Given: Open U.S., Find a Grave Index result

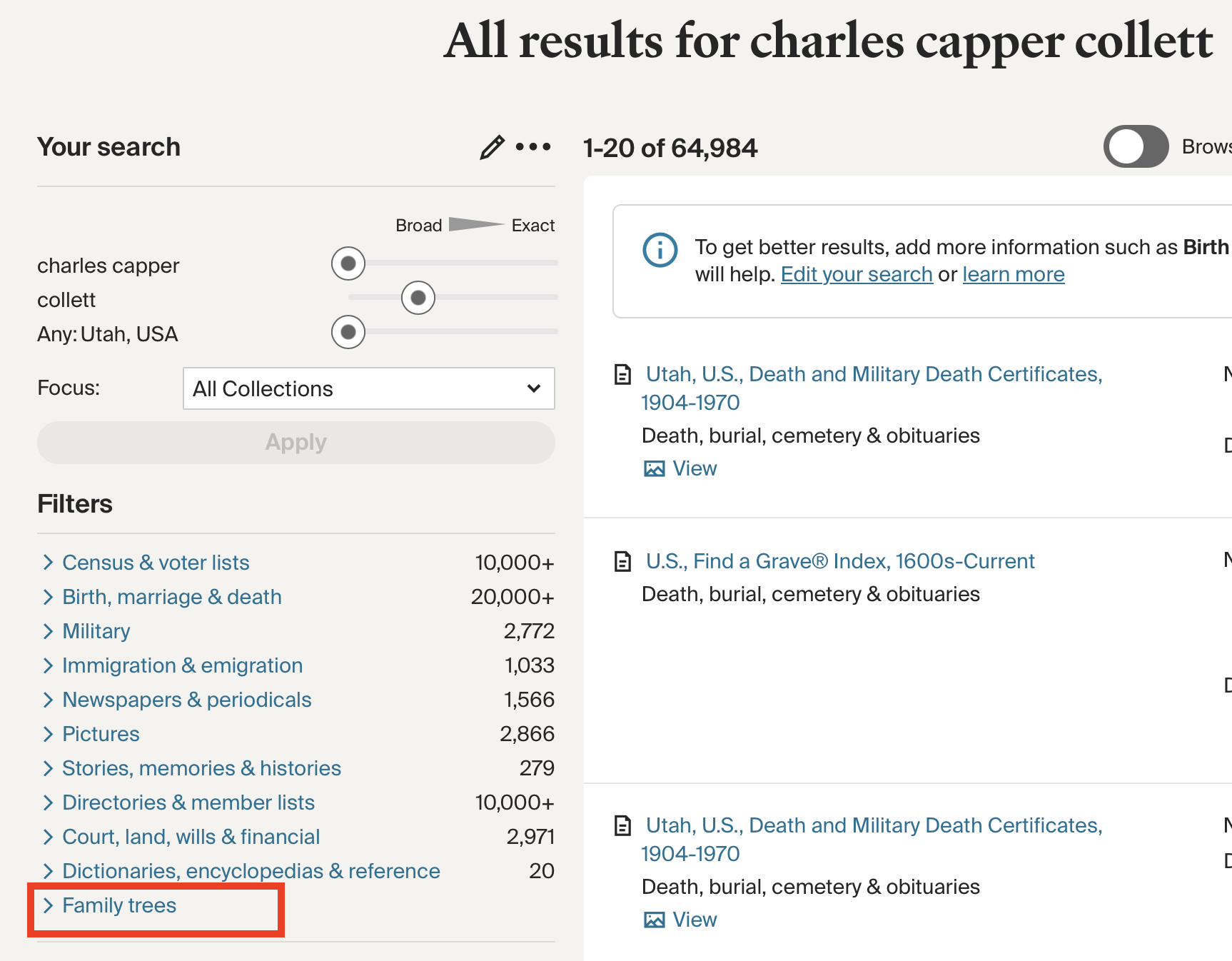Looking at the screenshot, I should (x=840, y=561).
